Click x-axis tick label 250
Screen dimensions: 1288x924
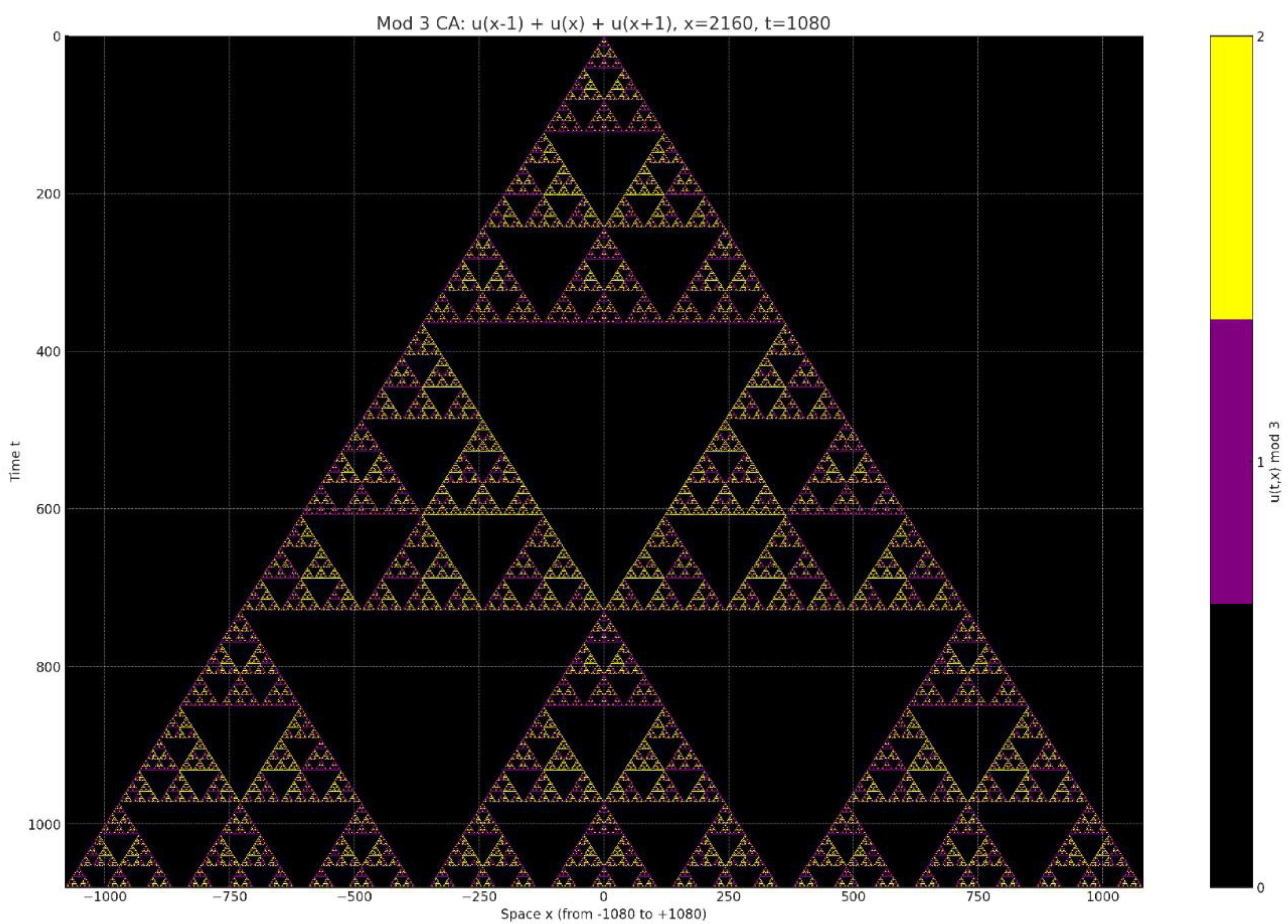(728, 897)
